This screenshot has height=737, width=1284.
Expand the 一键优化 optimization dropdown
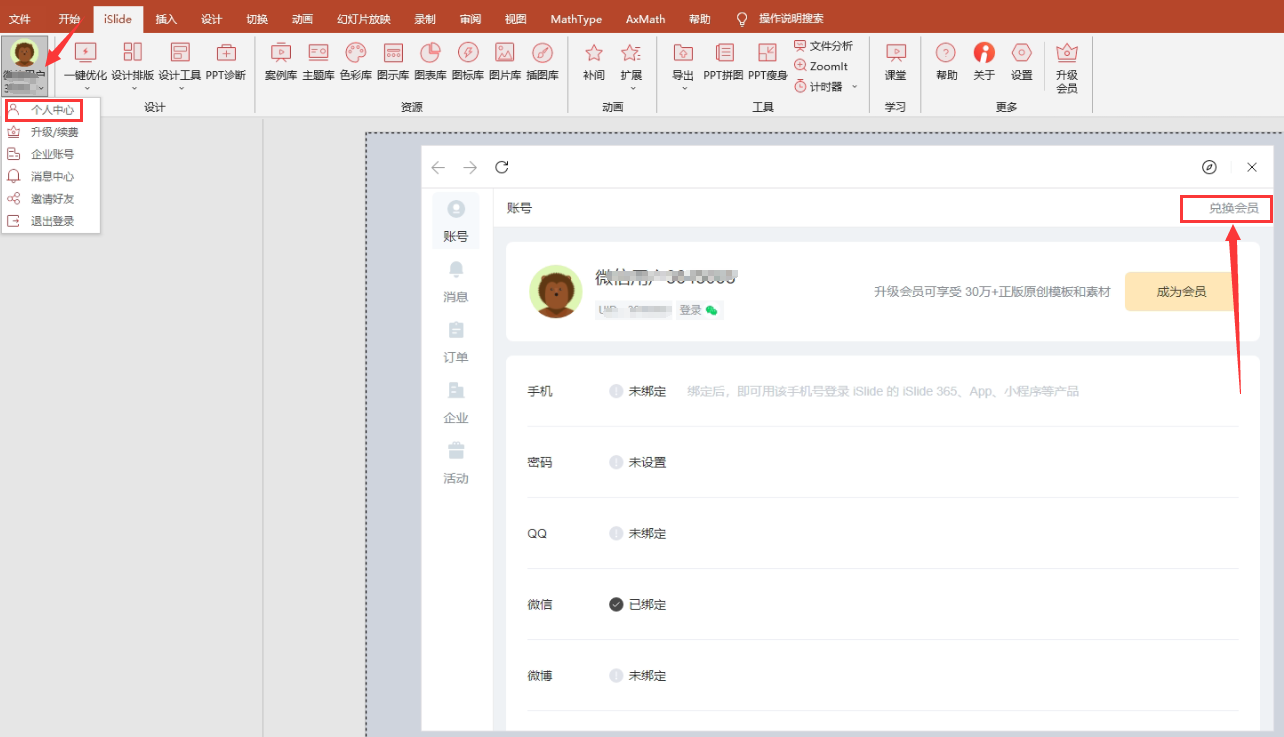(x=86, y=87)
